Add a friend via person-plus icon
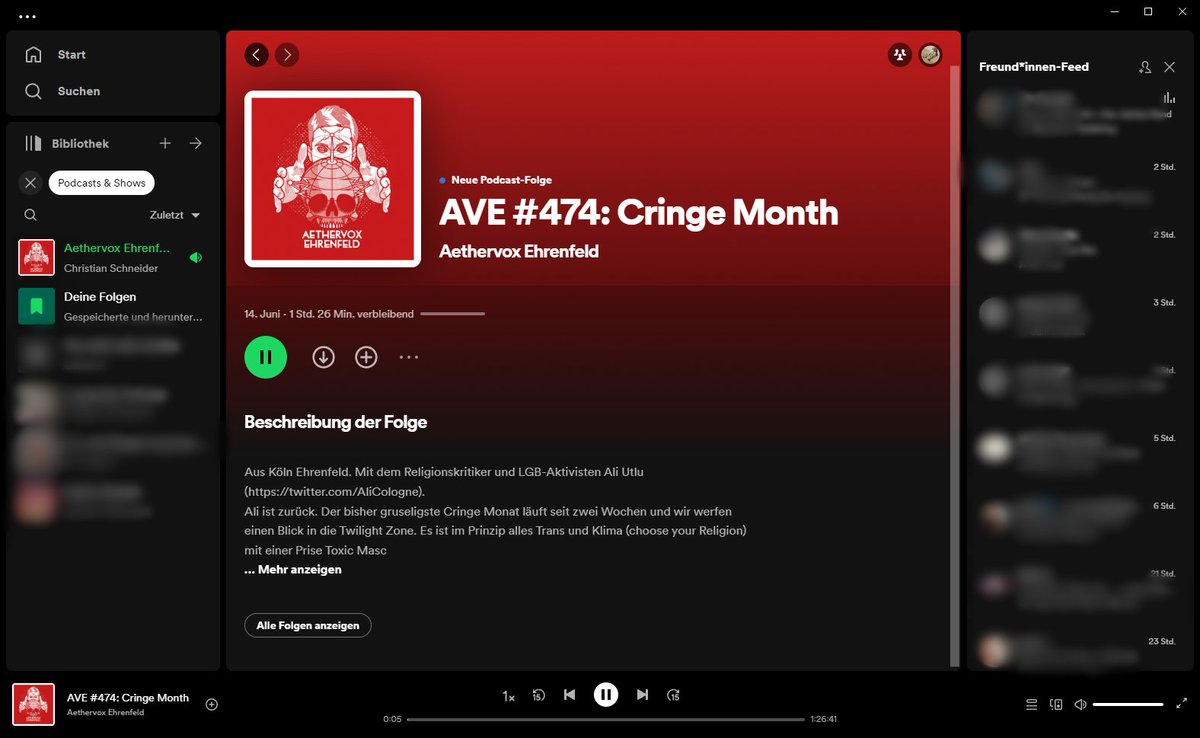 point(1145,67)
